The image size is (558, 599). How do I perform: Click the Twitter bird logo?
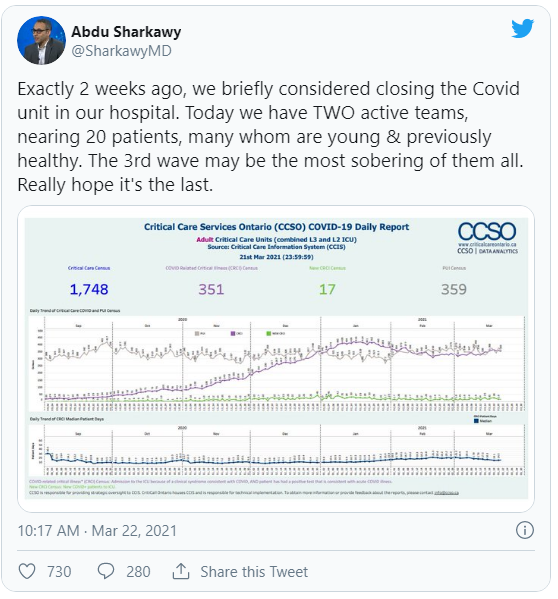coord(522,29)
